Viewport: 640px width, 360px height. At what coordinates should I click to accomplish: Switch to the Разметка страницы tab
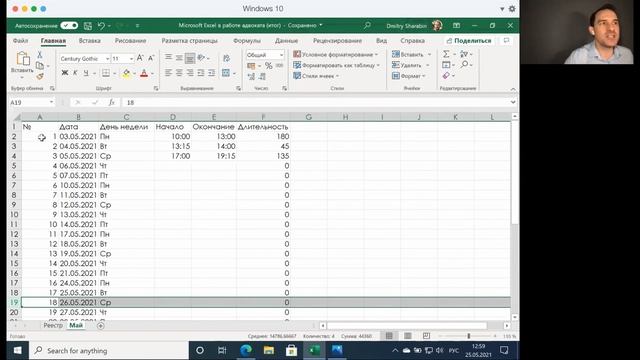click(x=189, y=41)
